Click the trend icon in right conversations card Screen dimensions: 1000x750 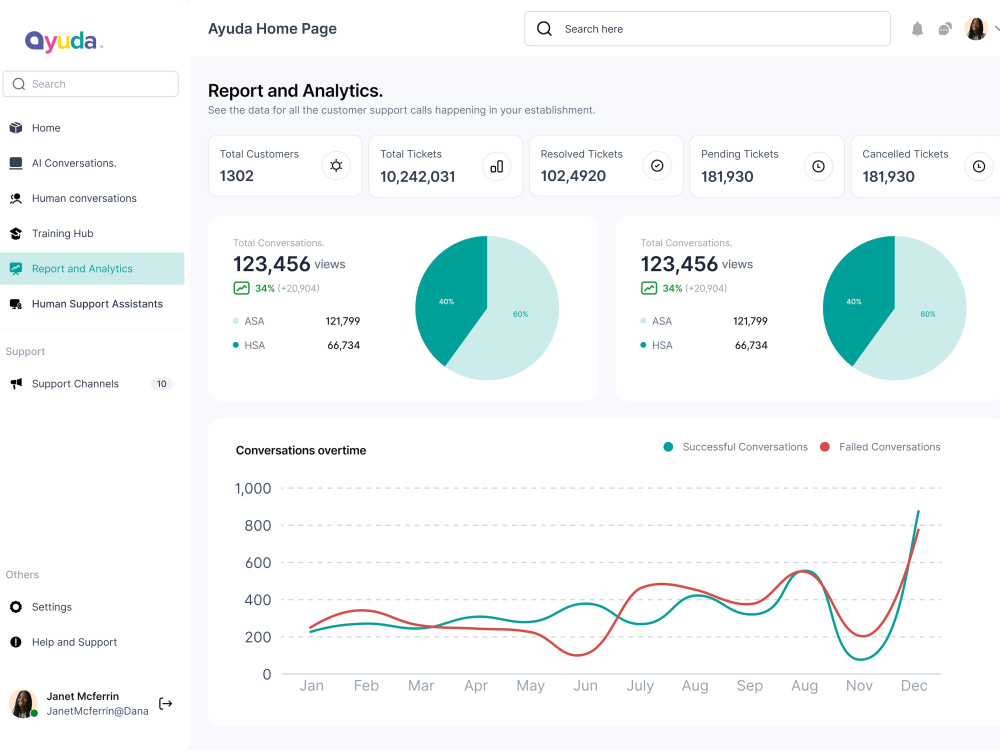(649, 288)
